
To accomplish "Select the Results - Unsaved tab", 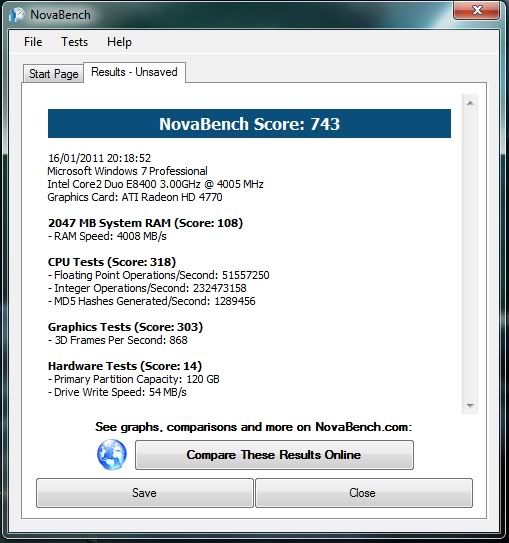I will [x=134, y=72].
